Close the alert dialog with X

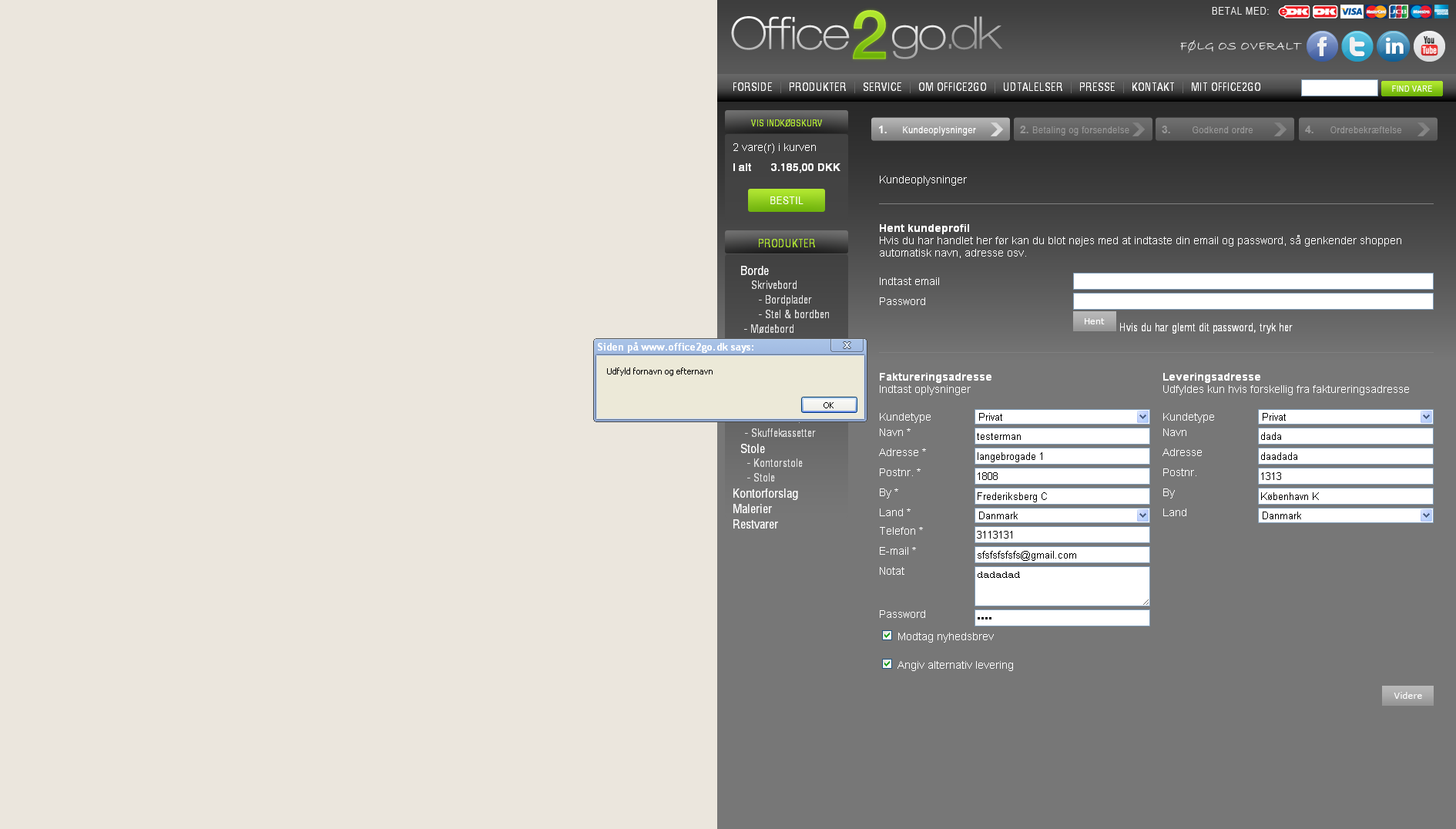click(x=847, y=345)
